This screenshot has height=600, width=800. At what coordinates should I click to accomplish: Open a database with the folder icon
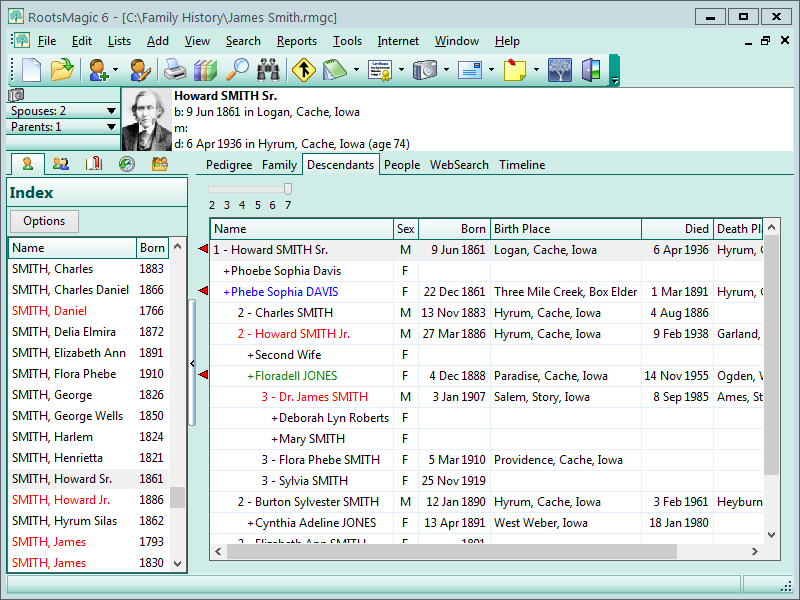(x=62, y=70)
